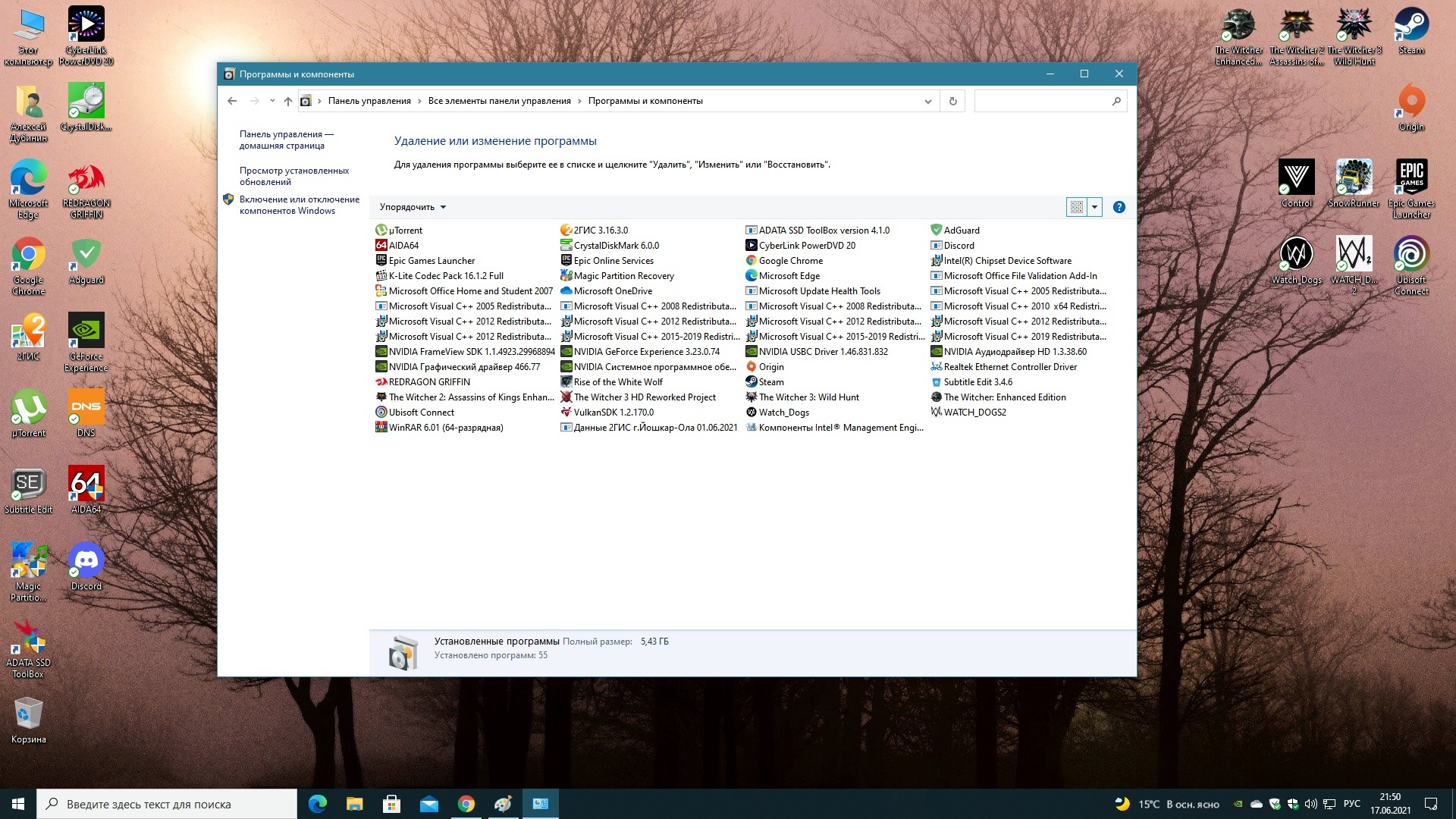The width and height of the screenshot is (1456, 819).
Task: Click the change view icon button
Action: pos(1076,207)
